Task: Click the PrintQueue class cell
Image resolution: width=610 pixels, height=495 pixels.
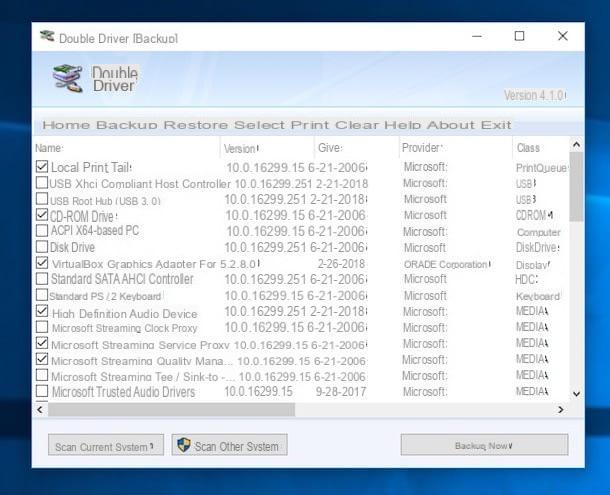Action: 542,168
